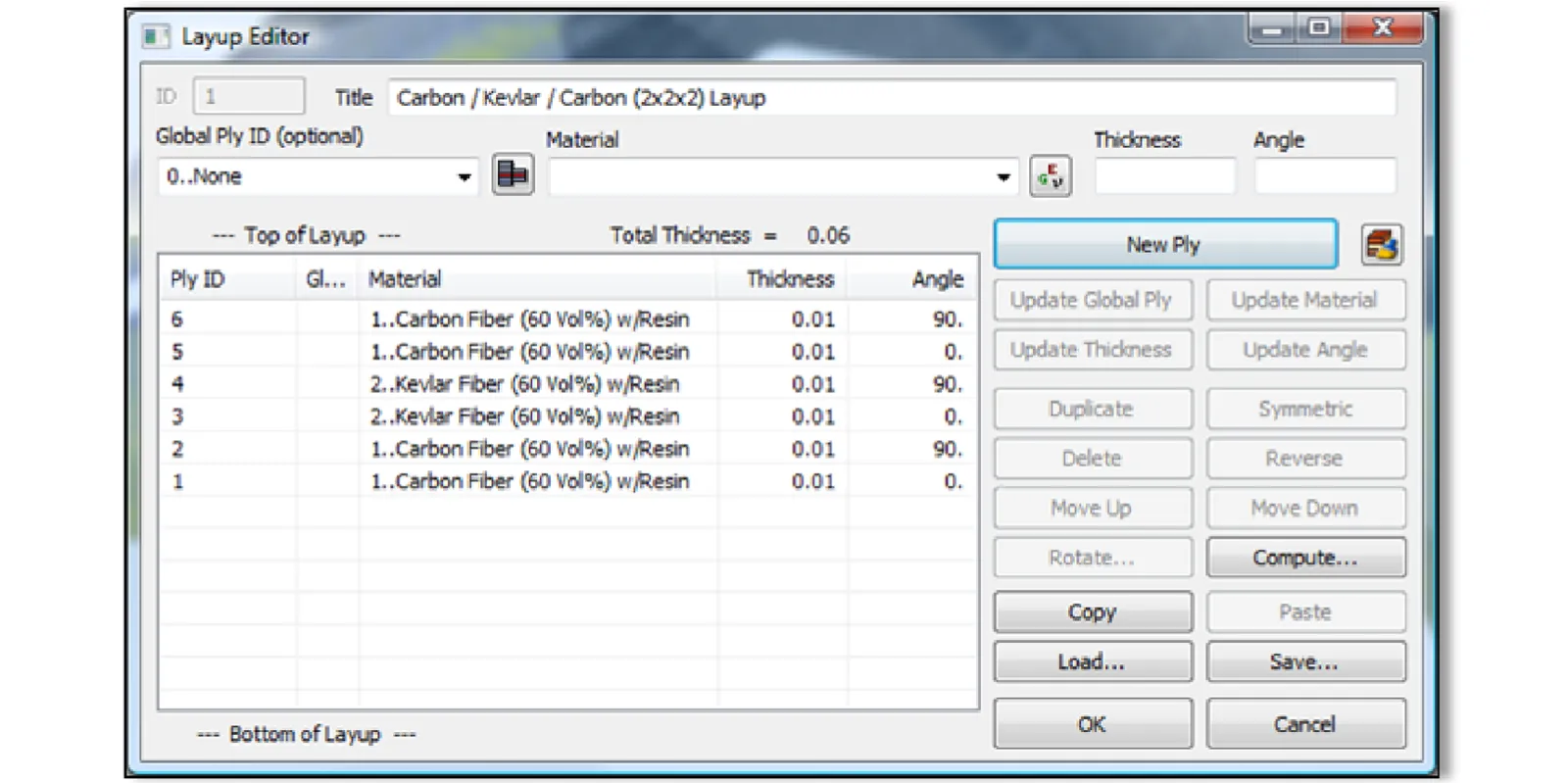Viewport: 1568px width, 783px height.
Task: Click the Save... button
Action: (x=1305, y=661)
